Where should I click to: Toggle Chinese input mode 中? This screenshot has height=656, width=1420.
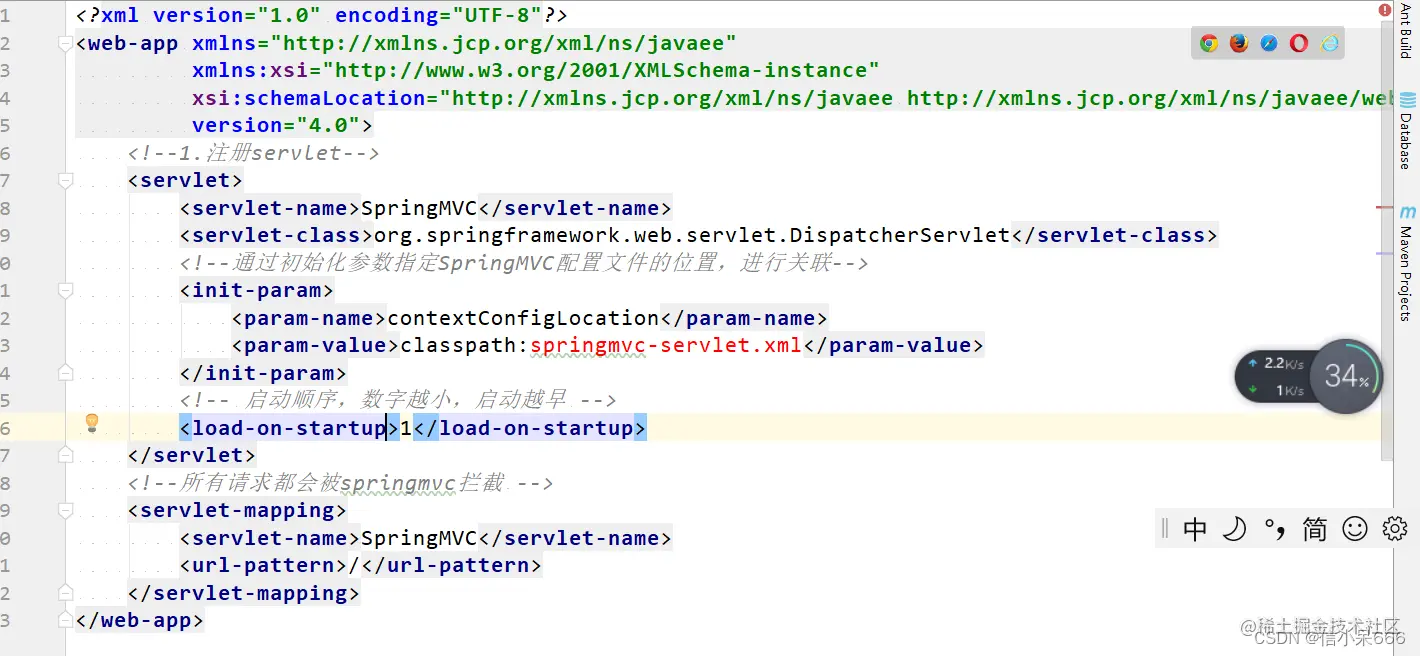[x=1195, y=529]
